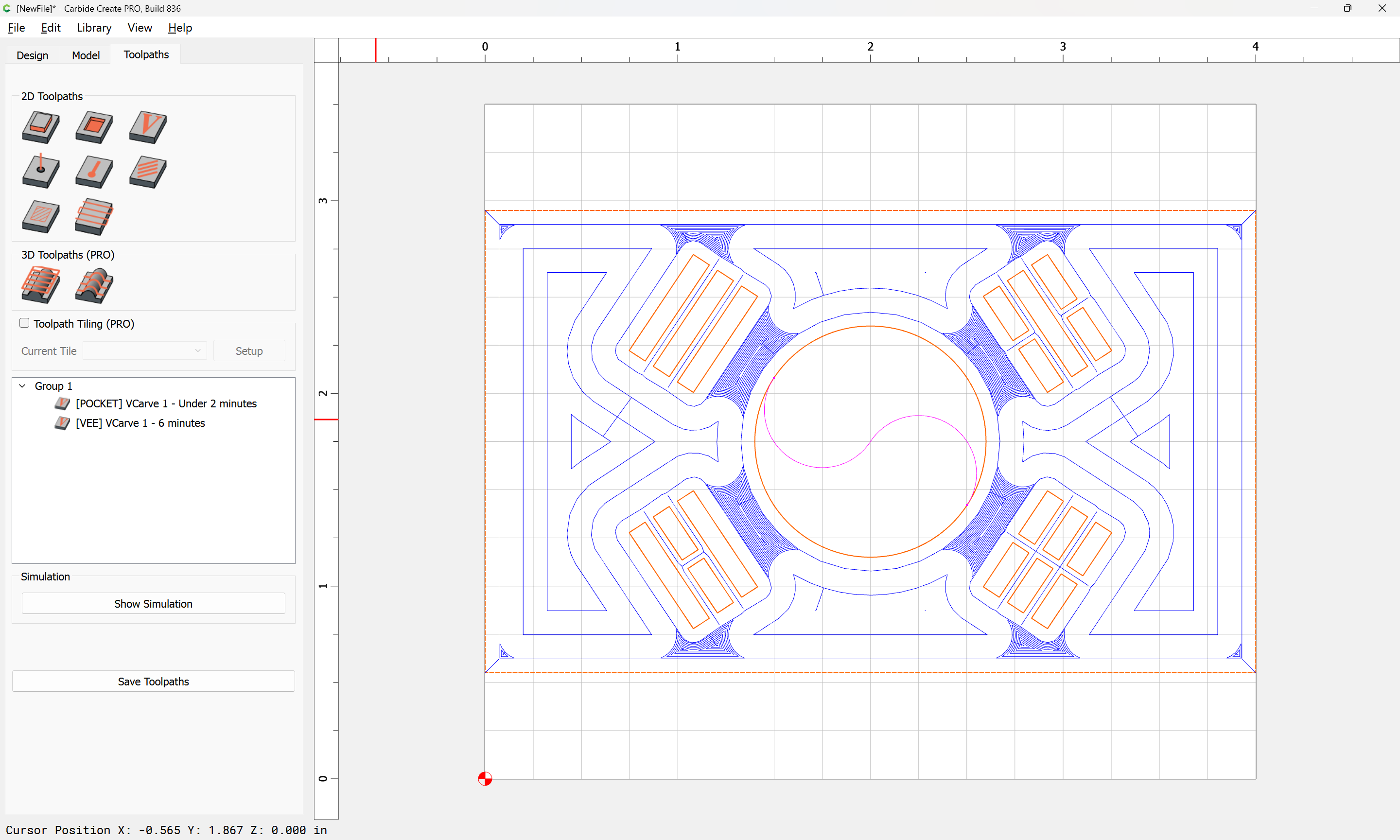This screenshot has height=840, width=1400.
Task: Open the Library menu
Action: [94, 28]
